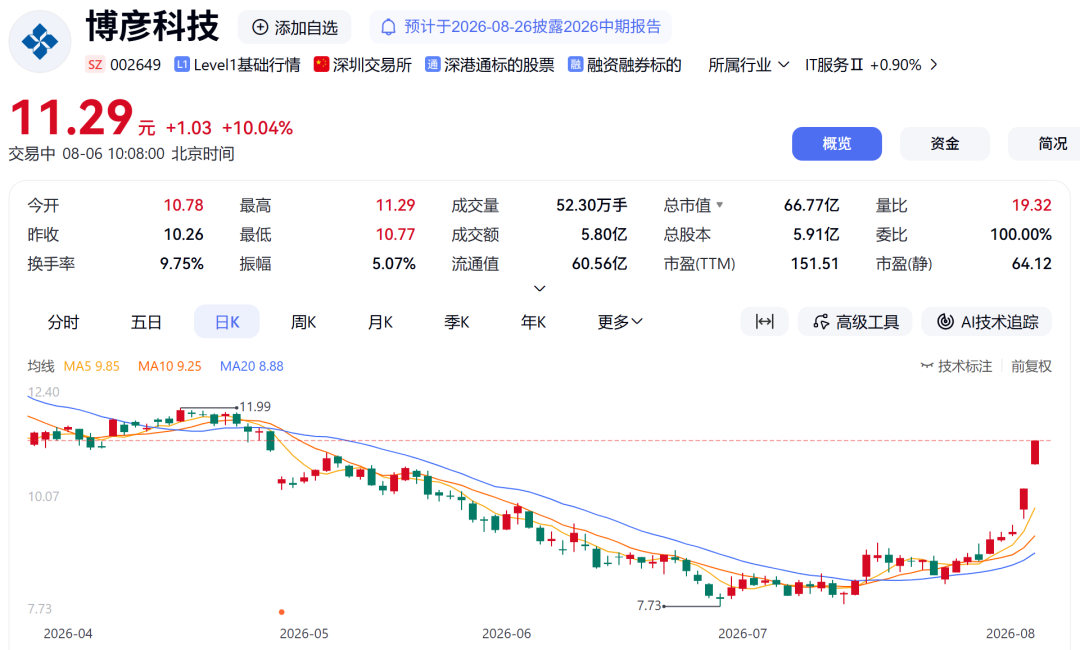
Task: Click the 最低 value 10.77
Action: click(x=395, y=235)
